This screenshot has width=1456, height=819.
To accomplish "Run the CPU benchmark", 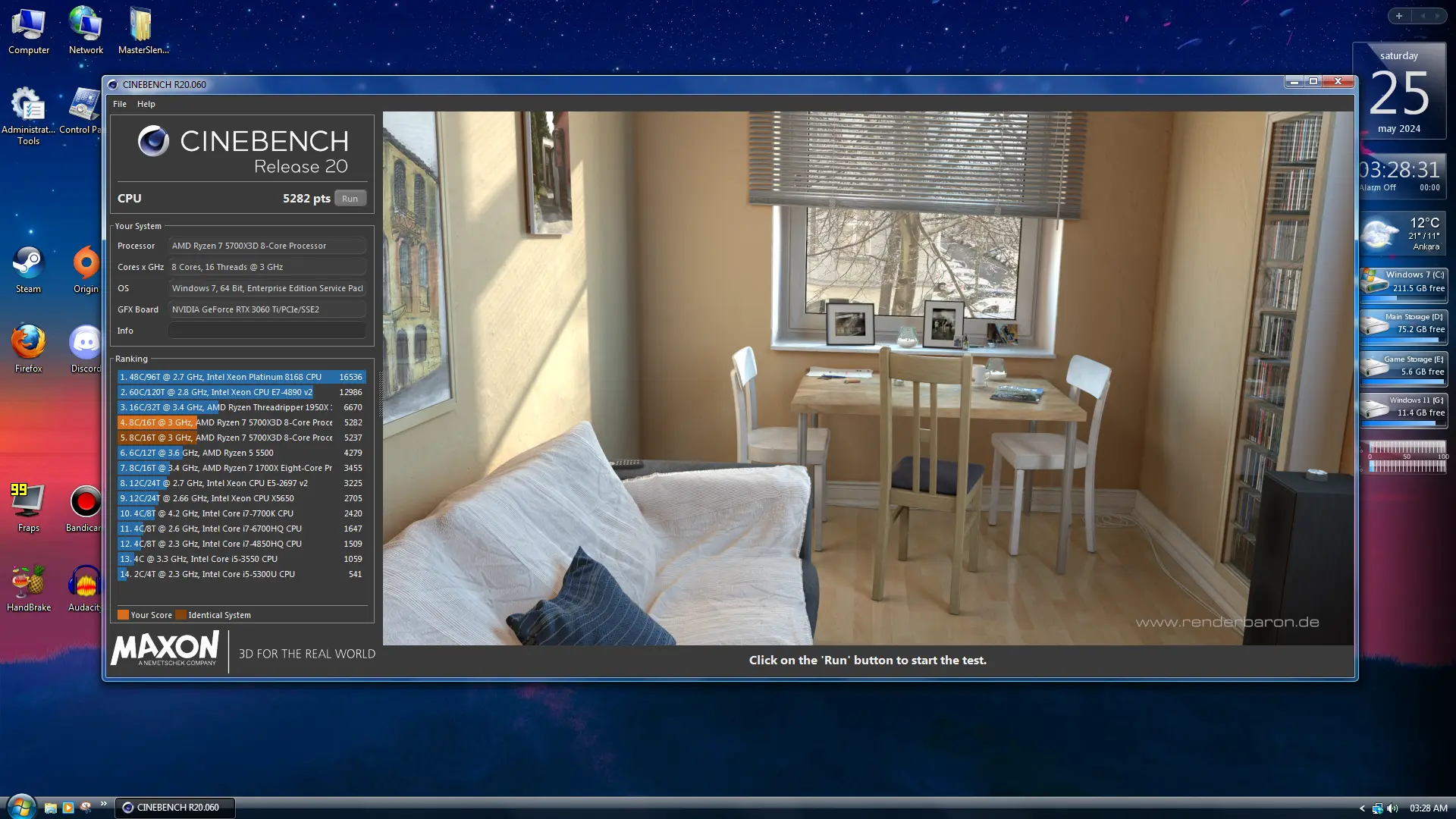I will tap(350, 199).
